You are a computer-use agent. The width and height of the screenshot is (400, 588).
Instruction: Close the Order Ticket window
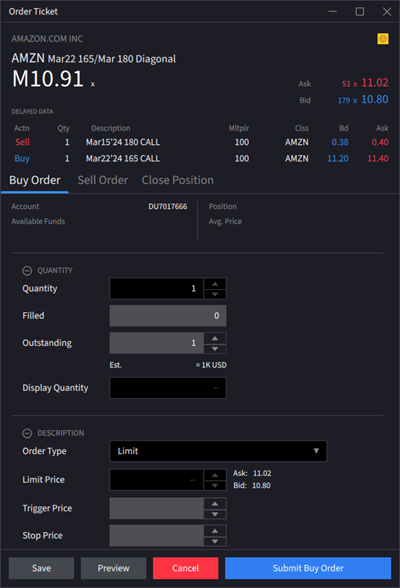pyautogui.click(x=387, y=12)
